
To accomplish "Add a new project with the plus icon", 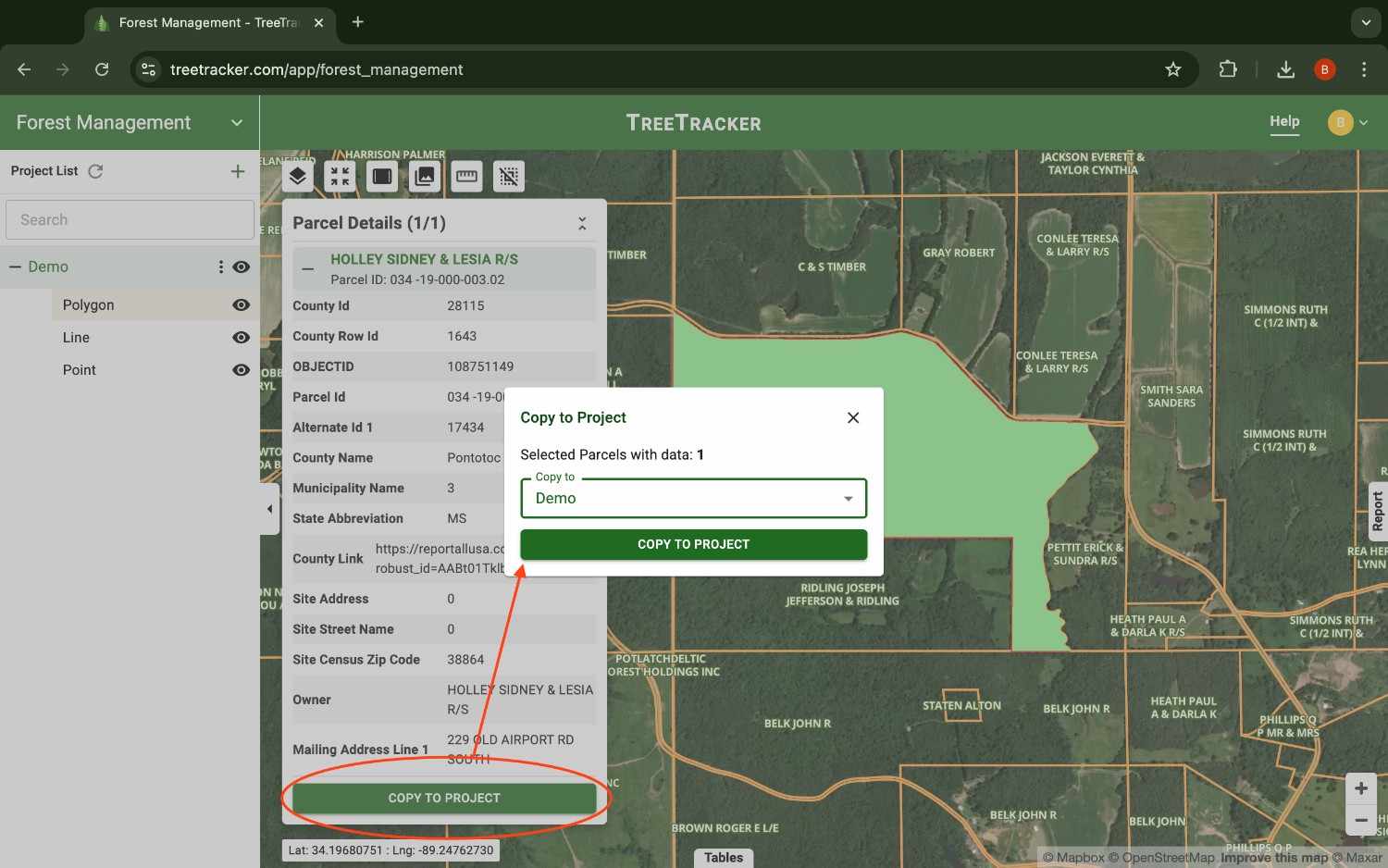I will [x=237, y=171].
